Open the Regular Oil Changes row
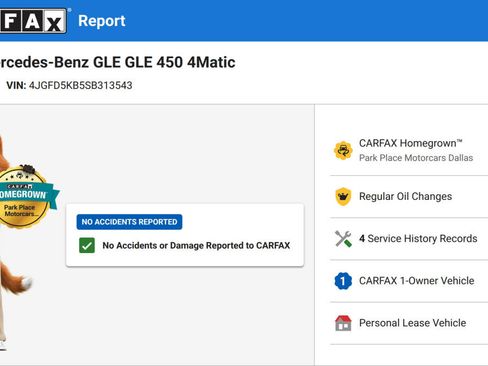 (409, 196)
